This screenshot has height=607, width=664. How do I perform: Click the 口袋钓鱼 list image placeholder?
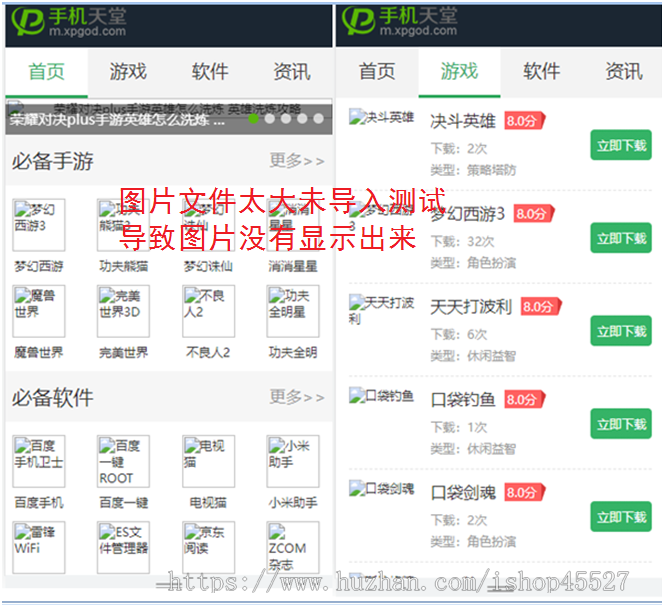pyautogui.click(x=382, y=396)
